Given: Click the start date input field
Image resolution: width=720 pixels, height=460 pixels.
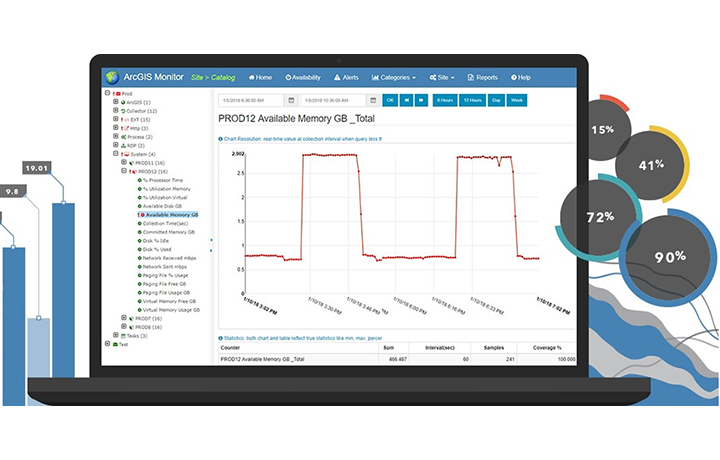Looking at the screenshot, I should pos(251,100).
